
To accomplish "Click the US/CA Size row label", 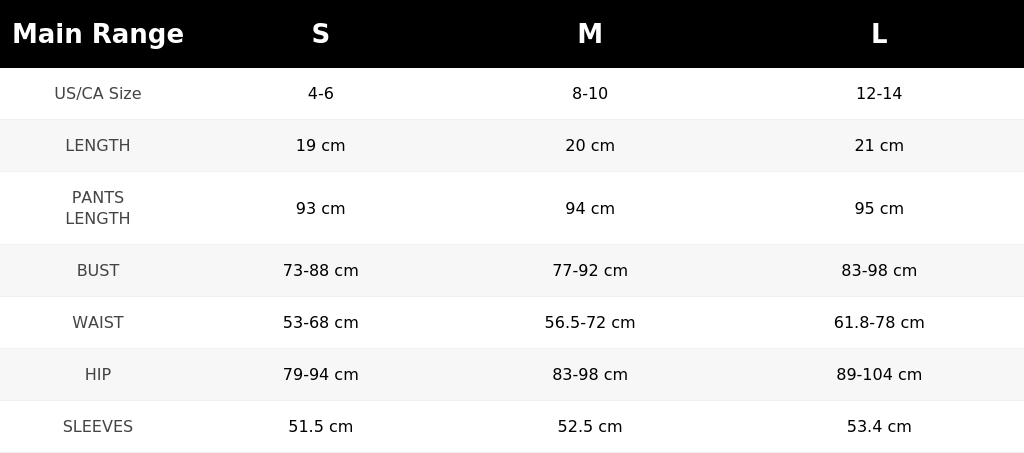I will point(98,93).
